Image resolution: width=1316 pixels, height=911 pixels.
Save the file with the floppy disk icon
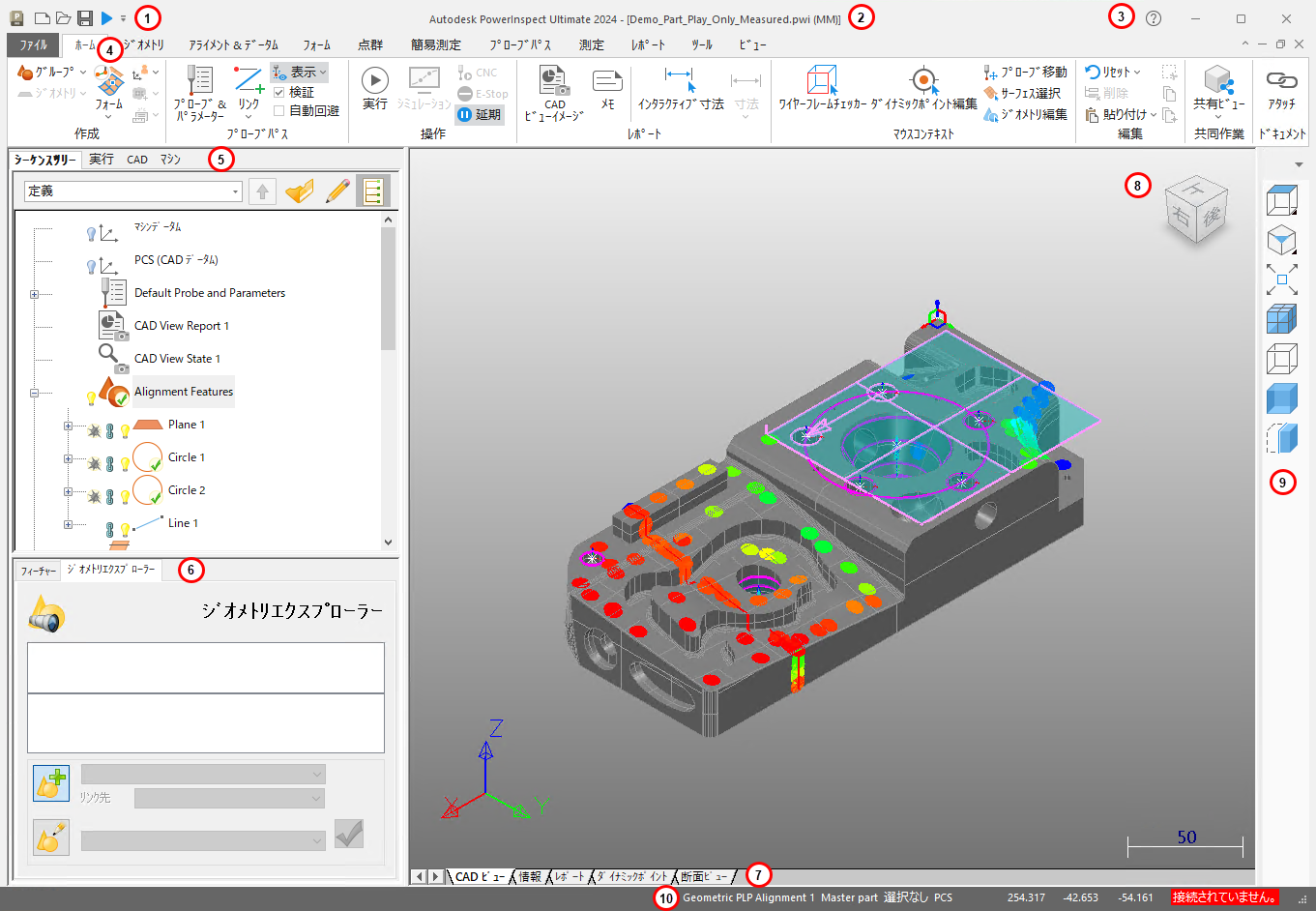[85, 18]
